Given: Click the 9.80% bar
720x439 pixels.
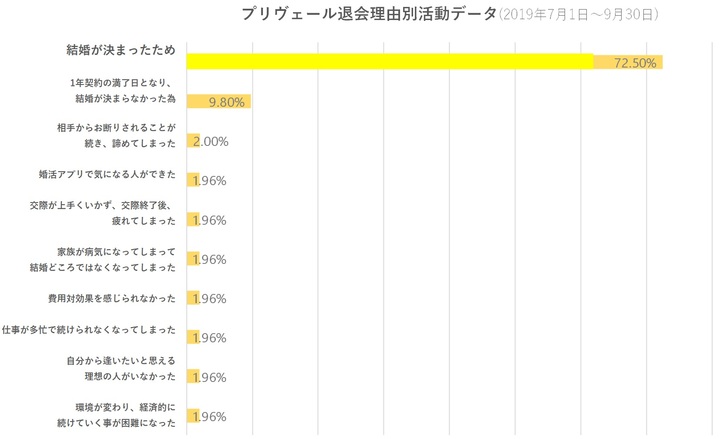Looking at the screenshot, I should click(218, 101).
